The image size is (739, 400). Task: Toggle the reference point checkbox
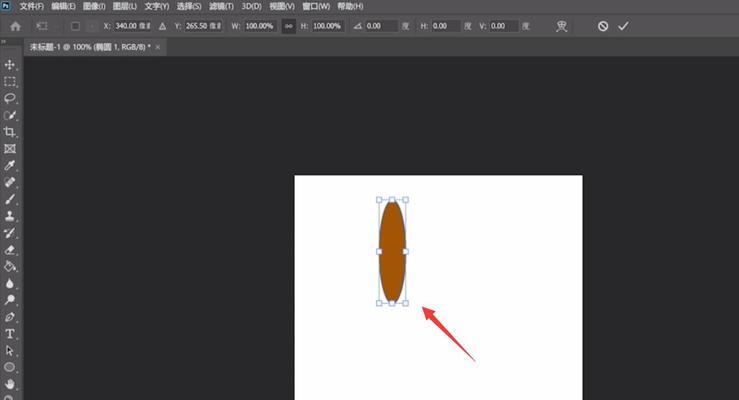point(75,26)
